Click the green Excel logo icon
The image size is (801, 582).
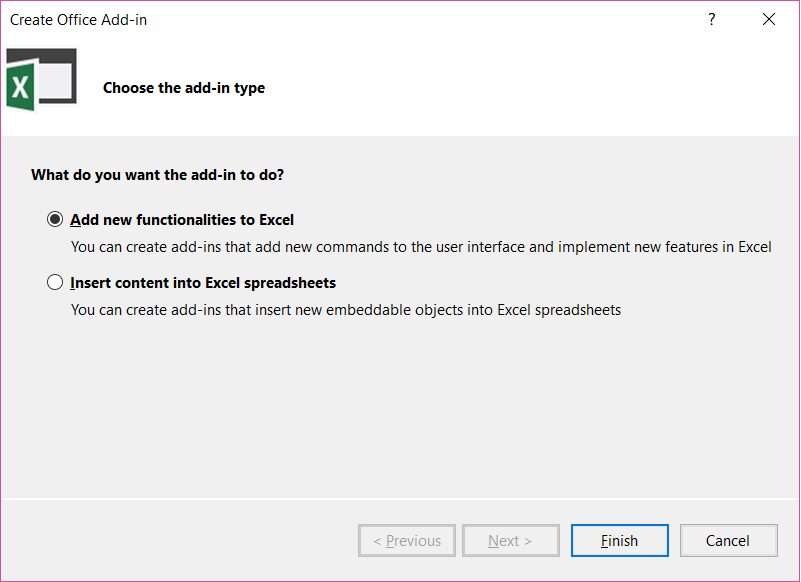click(20, 90)
